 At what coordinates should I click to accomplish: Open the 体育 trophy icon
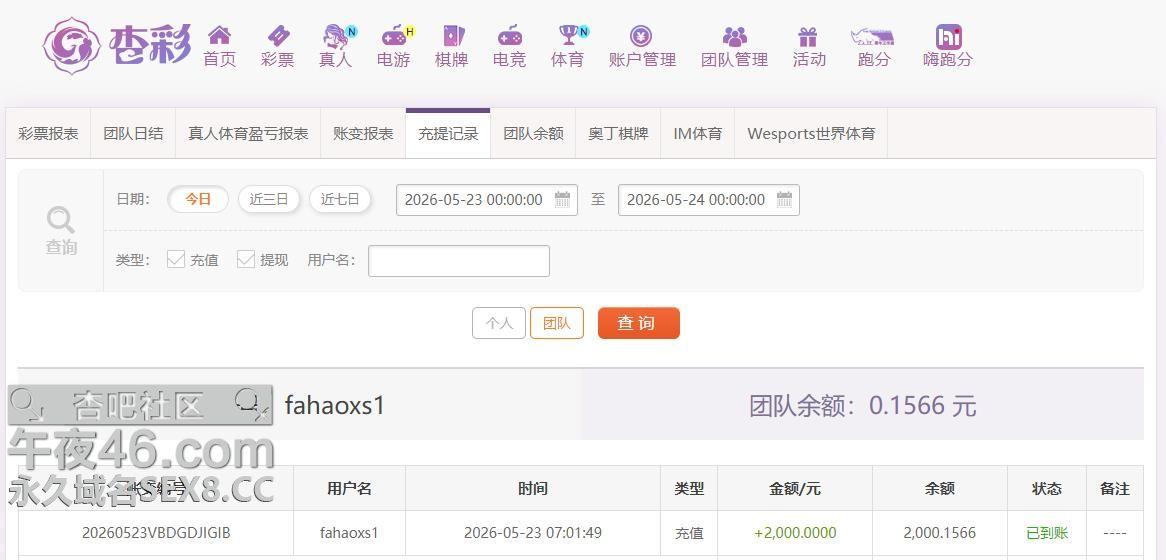(570, 35)
